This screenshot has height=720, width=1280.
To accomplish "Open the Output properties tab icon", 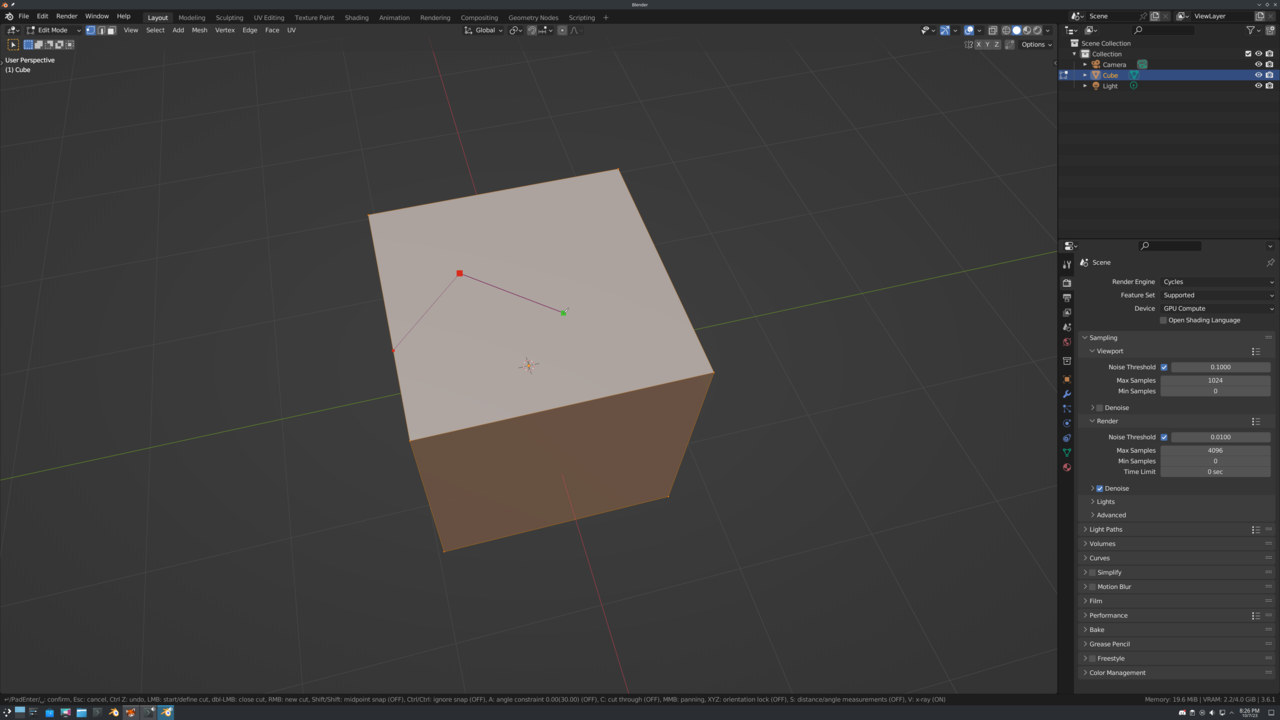I will [x=1067, y=298].
